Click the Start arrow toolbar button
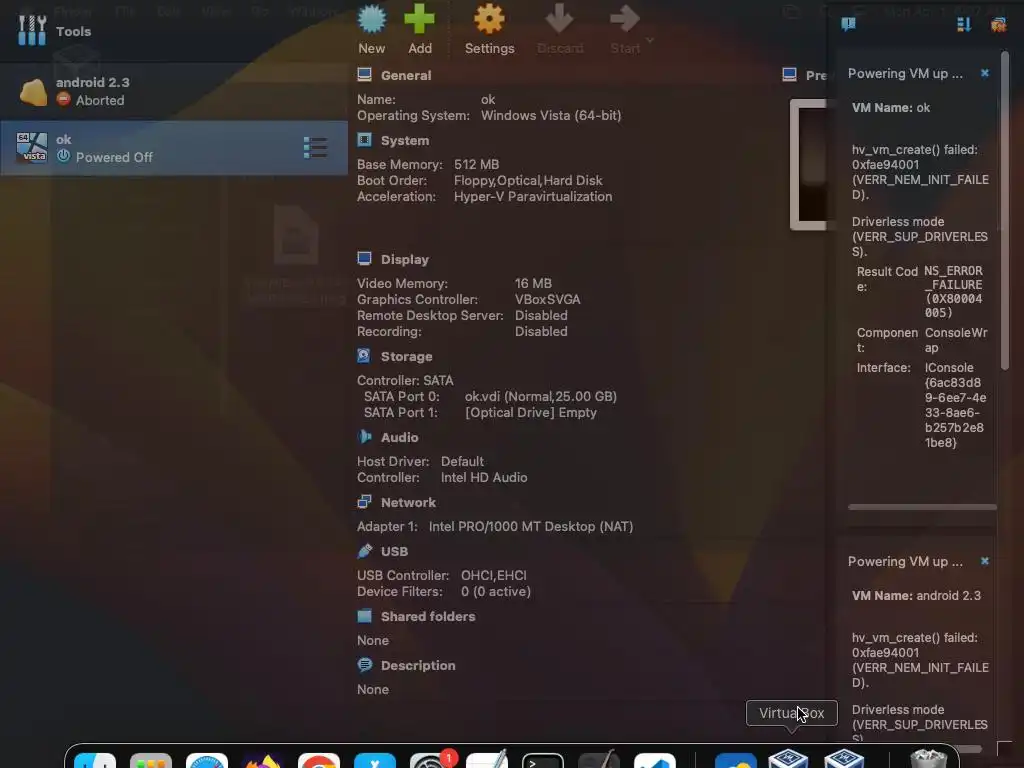This screenshot has height=768, width=1024. [x=625, y=30]
